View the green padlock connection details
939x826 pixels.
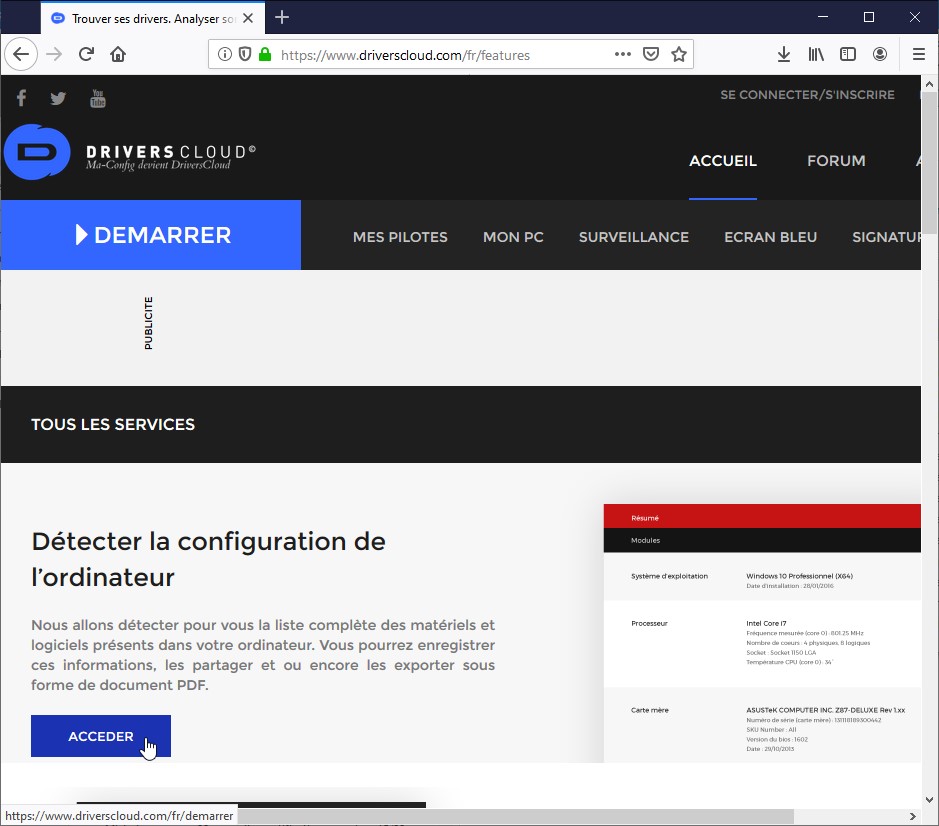[x=265, y=55]
